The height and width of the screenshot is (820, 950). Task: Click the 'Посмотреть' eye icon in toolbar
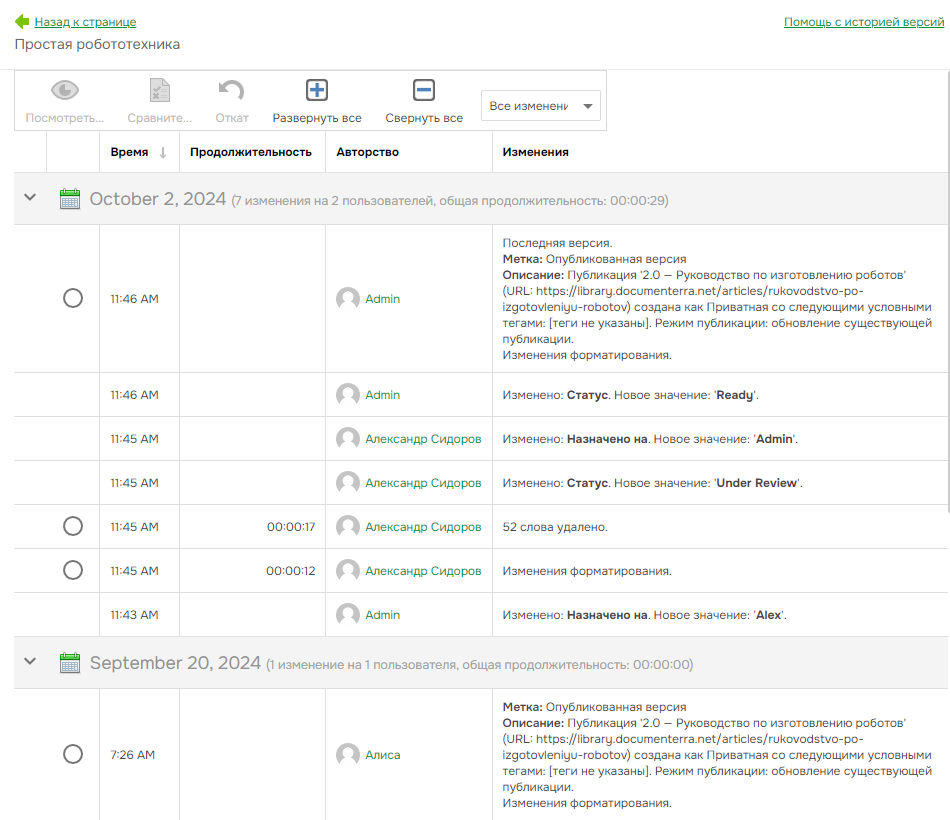[x=65, y=91]
